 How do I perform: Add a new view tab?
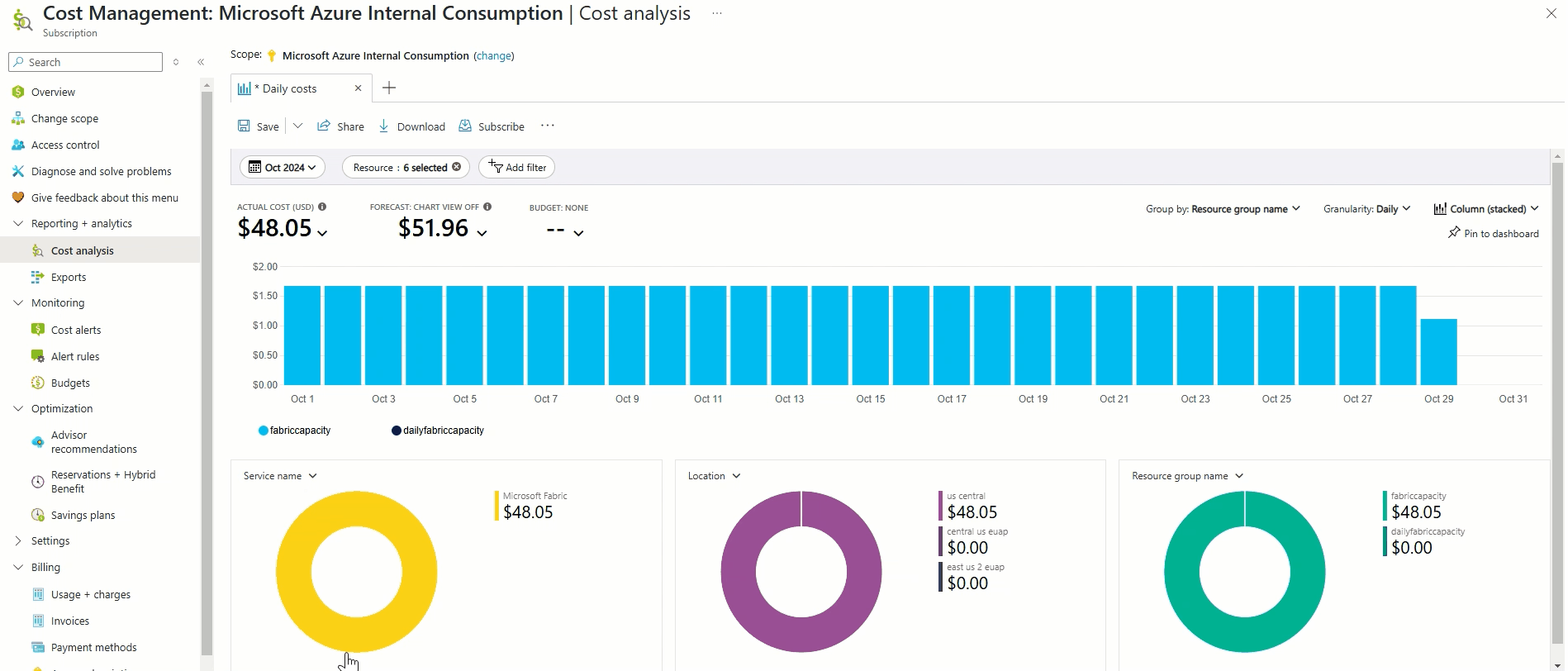389,88
